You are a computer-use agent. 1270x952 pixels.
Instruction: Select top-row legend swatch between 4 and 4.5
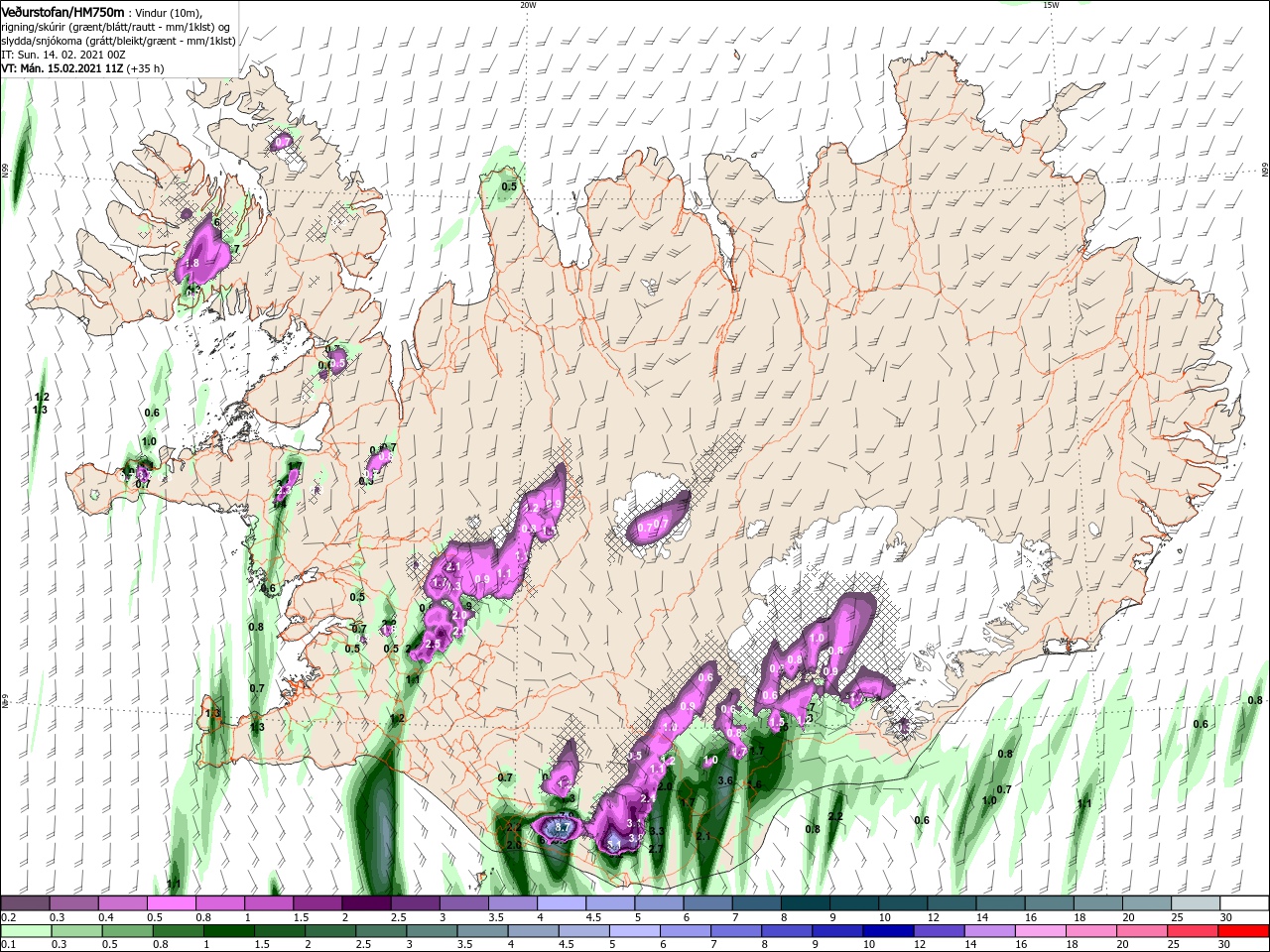click(x=562, y=903)
